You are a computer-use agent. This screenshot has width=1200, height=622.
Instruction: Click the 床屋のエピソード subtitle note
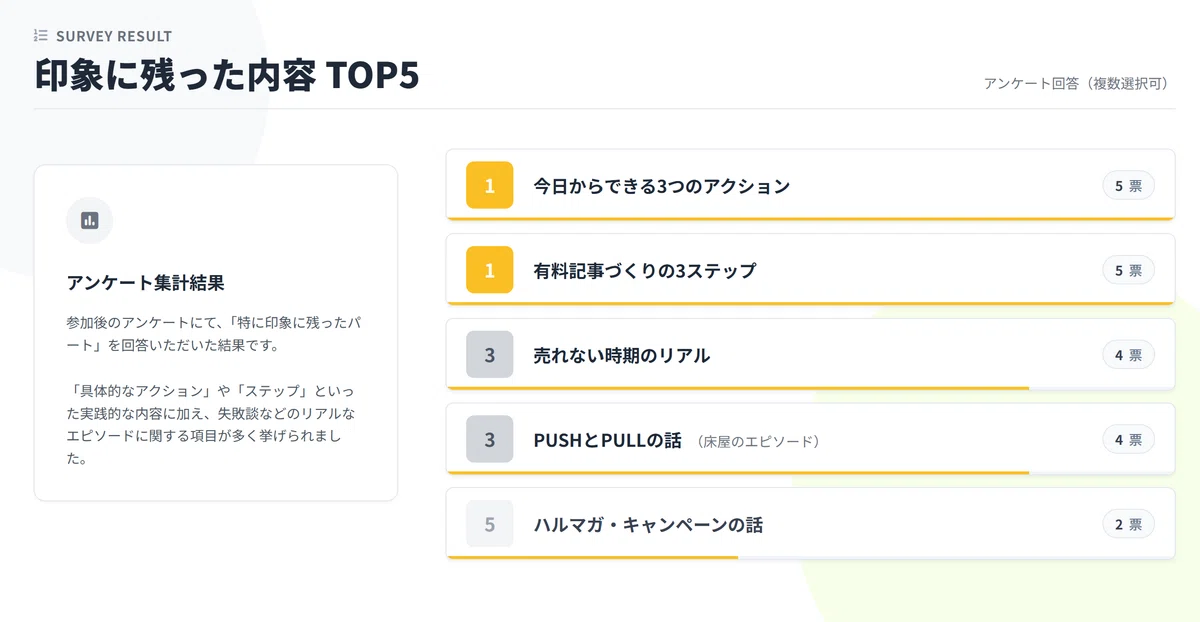(760, 441)
